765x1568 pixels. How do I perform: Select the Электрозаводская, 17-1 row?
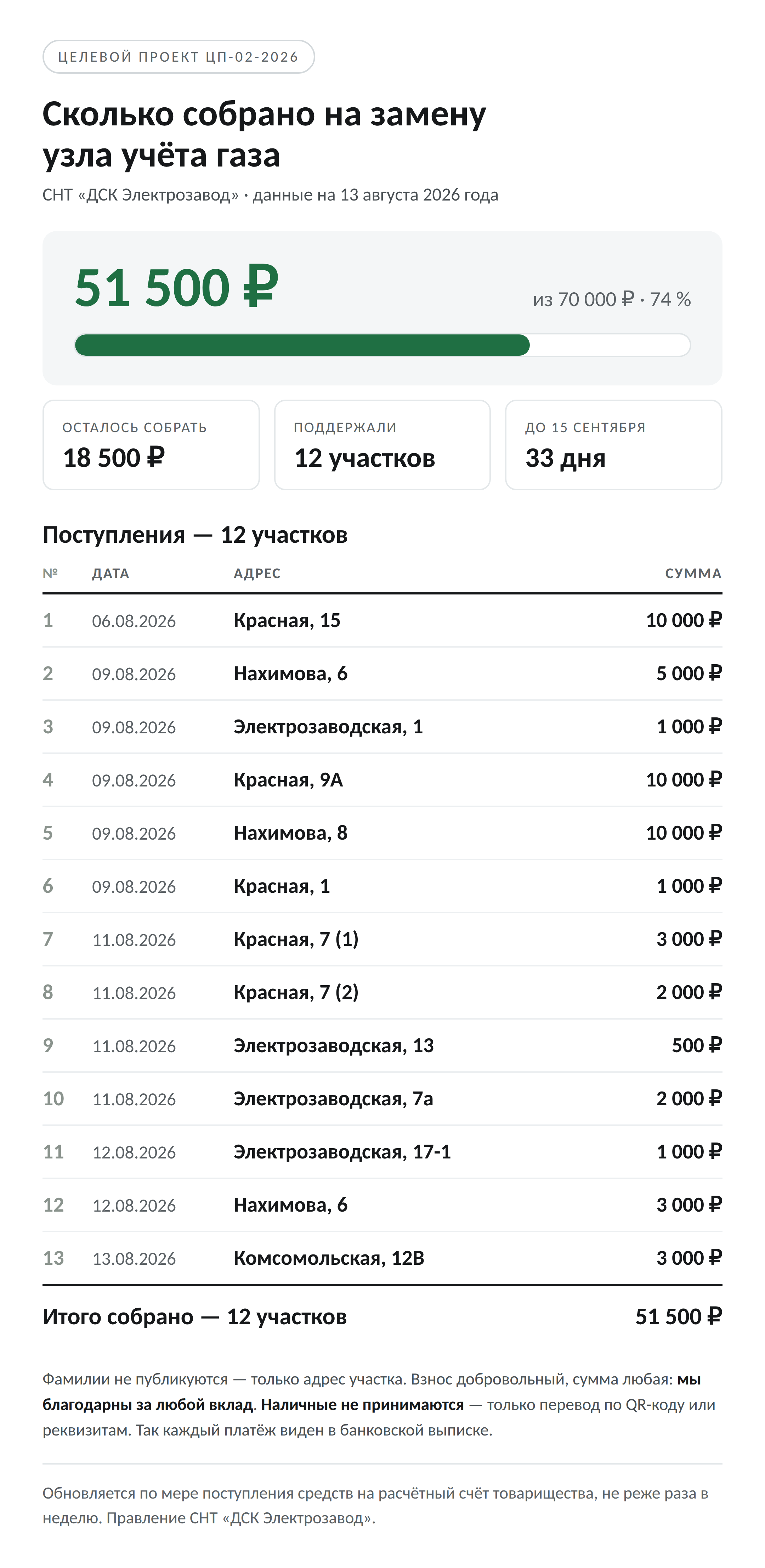[x=382, y=1152]
